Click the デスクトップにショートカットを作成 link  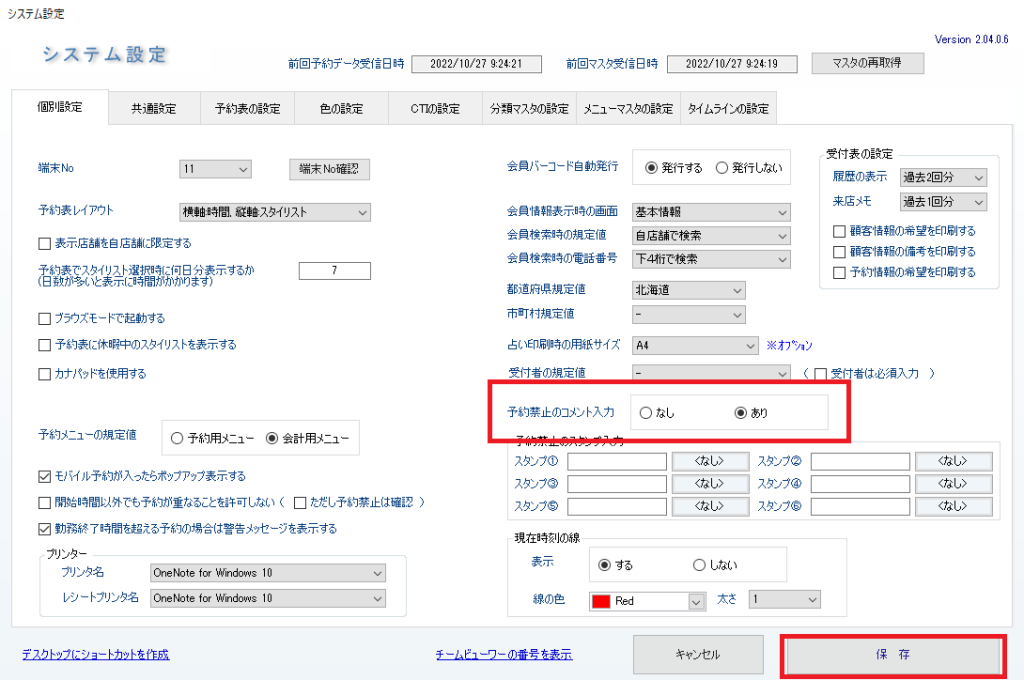click(x=95, y=655)
